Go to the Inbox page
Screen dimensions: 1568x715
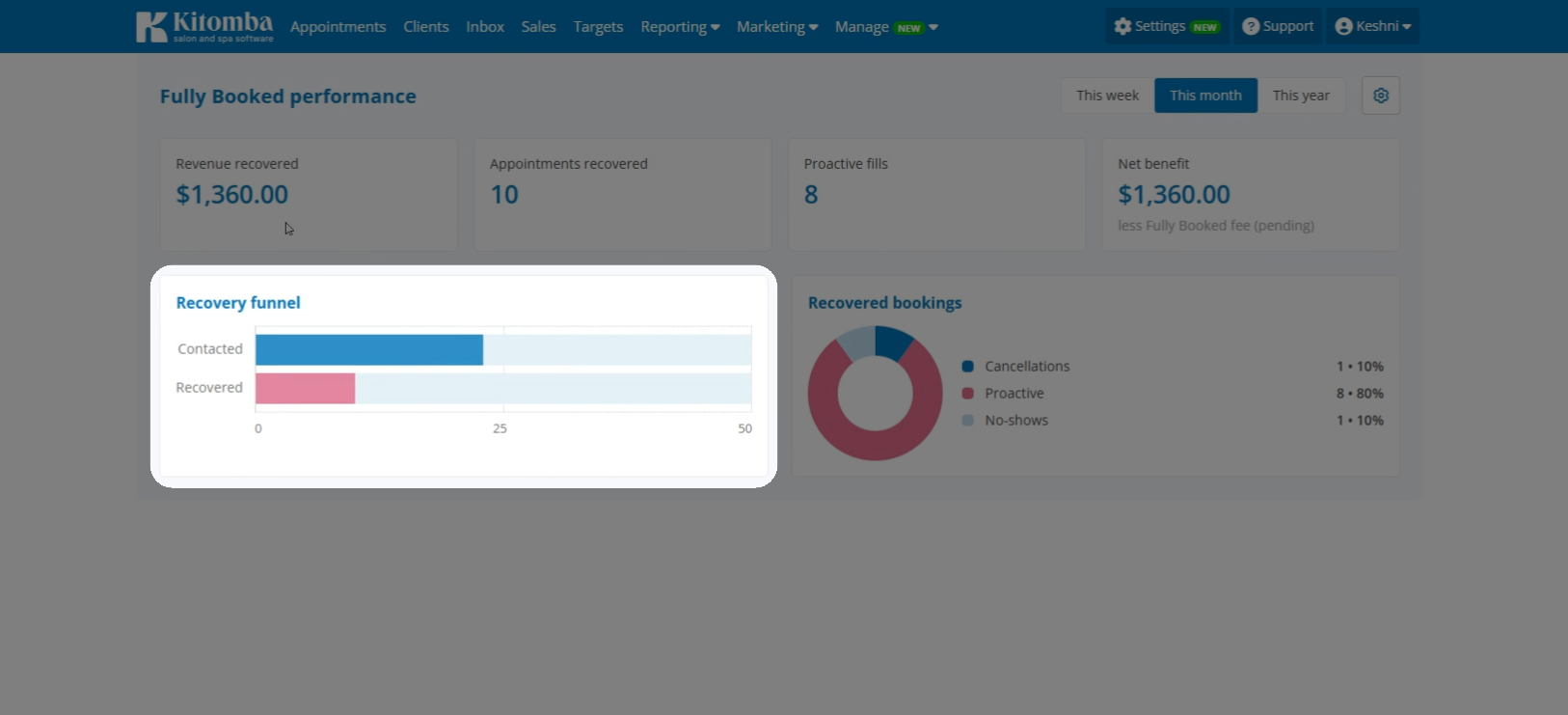point(485,27)
